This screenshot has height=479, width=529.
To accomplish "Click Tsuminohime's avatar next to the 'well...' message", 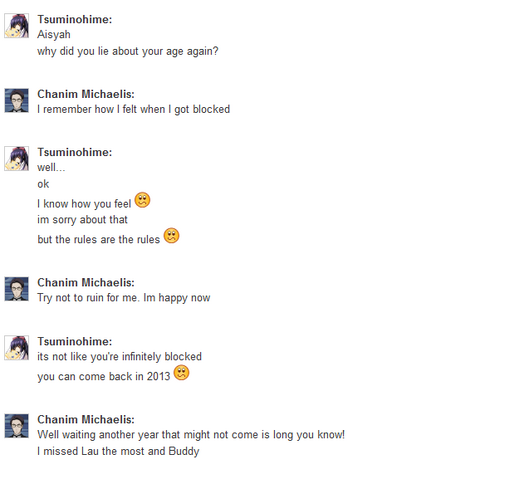I will tap(17, 159).
